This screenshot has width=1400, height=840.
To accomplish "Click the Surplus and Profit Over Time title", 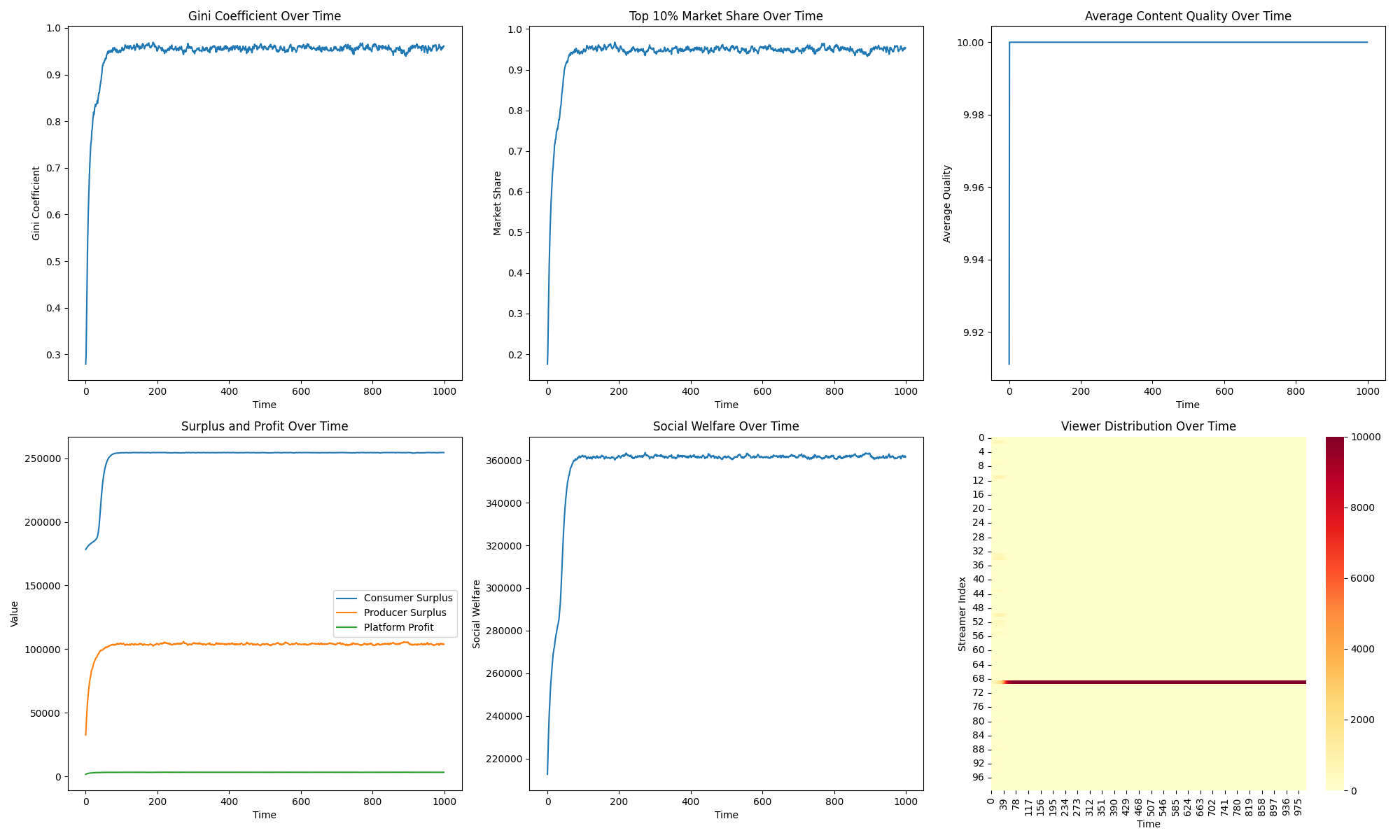I will pyautogui.click(x=265, y=426).
